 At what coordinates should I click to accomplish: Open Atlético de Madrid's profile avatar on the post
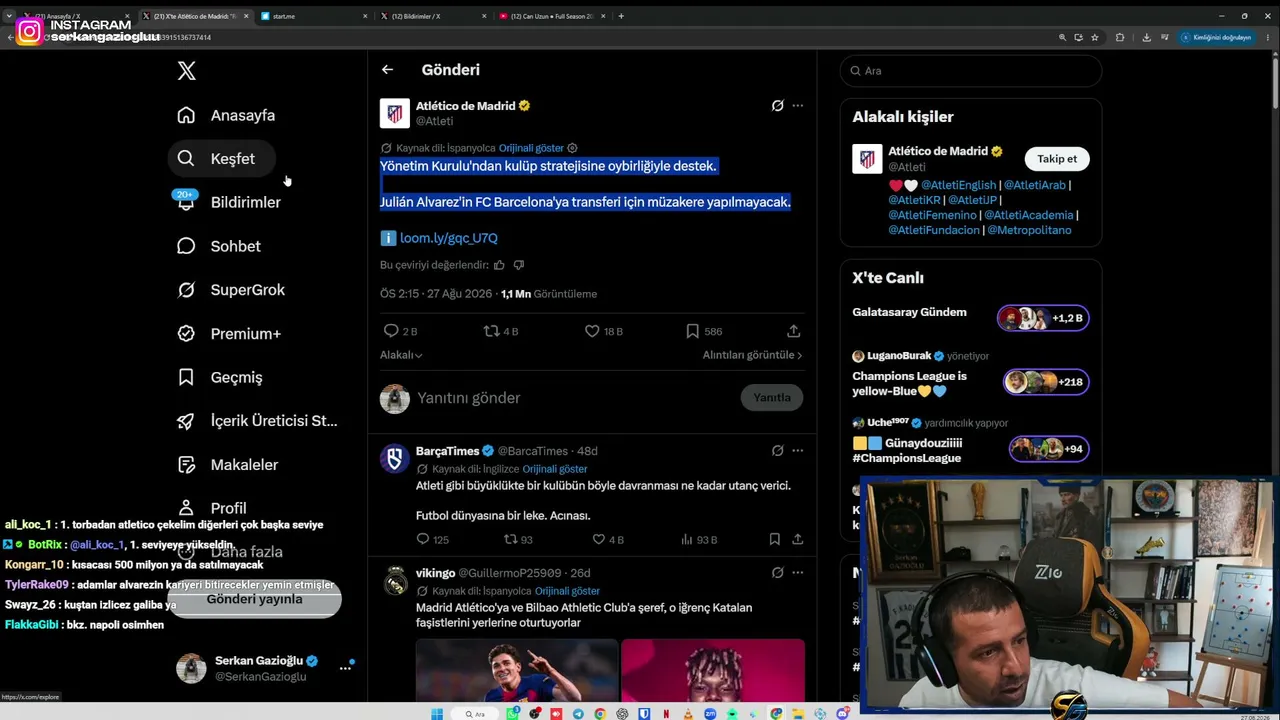tap(395, 113)
